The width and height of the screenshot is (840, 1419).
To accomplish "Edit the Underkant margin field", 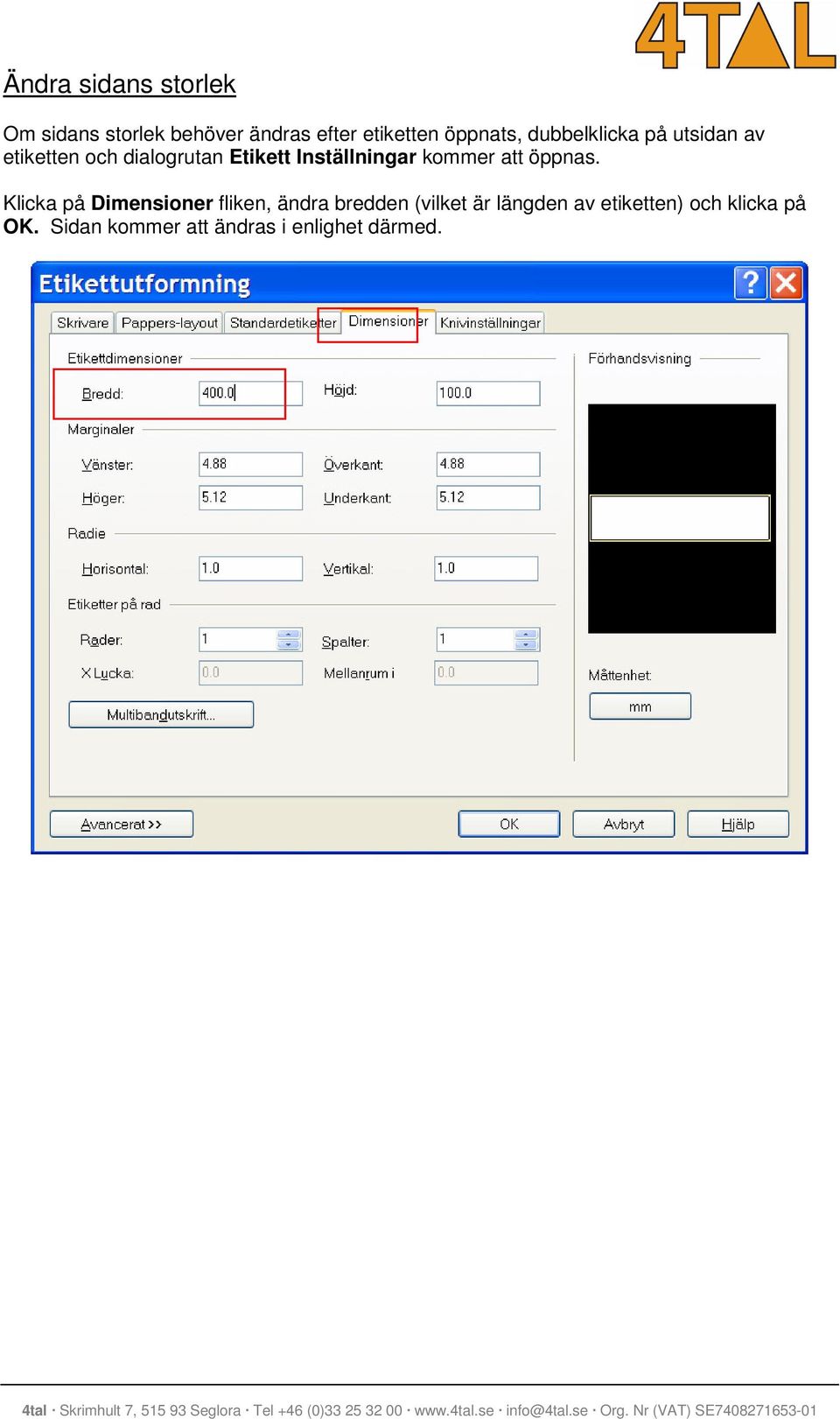I will click(488, 497).
